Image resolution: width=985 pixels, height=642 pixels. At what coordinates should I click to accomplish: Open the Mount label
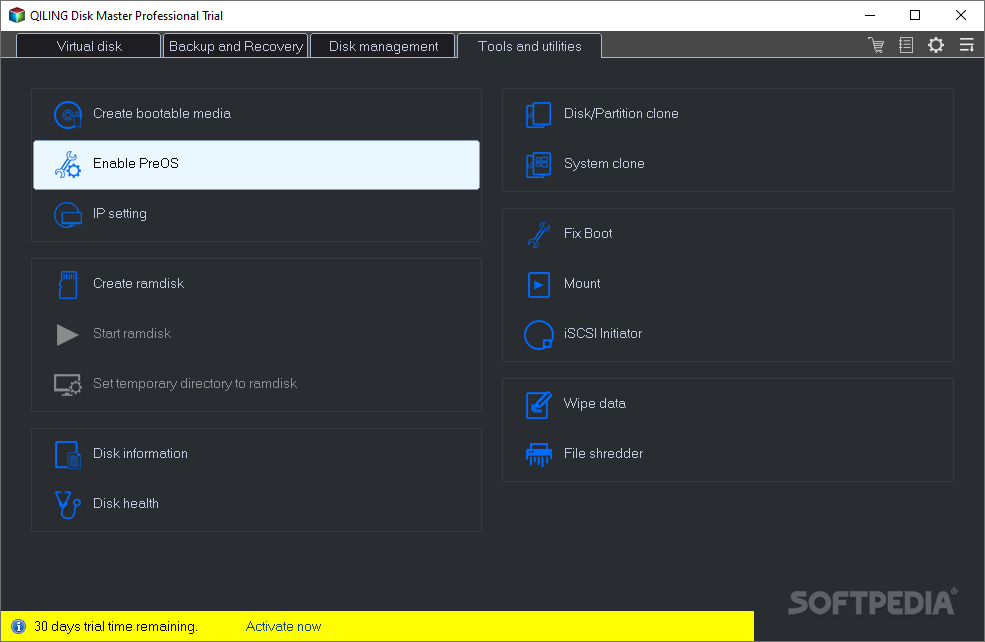coord(582,284)
